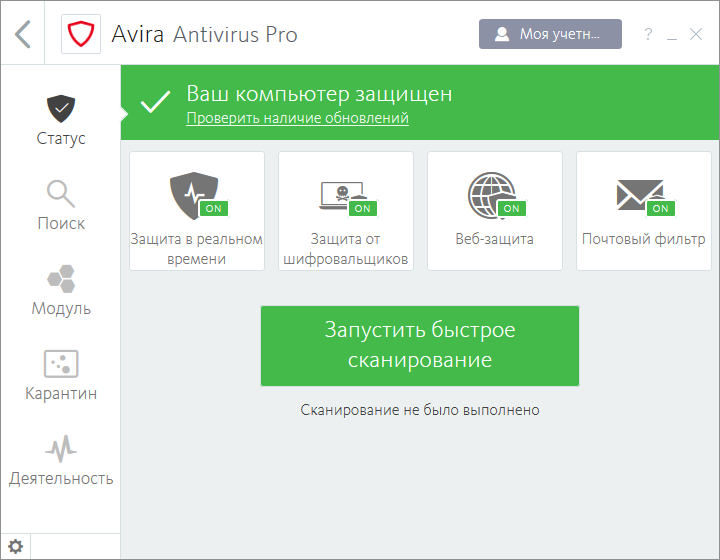Click Проверить наличие обновлений link
Screen dimensions: 720x560
point(298,118)
